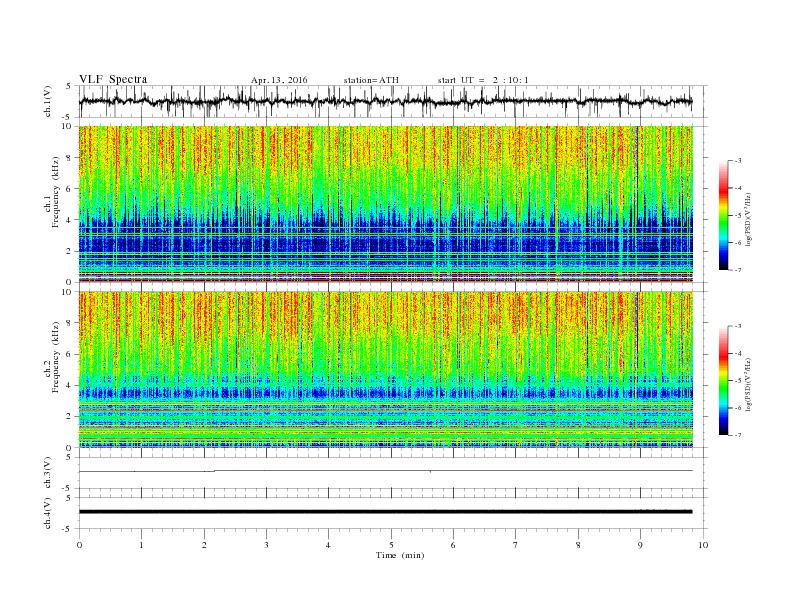The width and height of the screenshot is (792, 612).
Task: Select the "Time (min)" axis label
Action: (x=400, y=555)
